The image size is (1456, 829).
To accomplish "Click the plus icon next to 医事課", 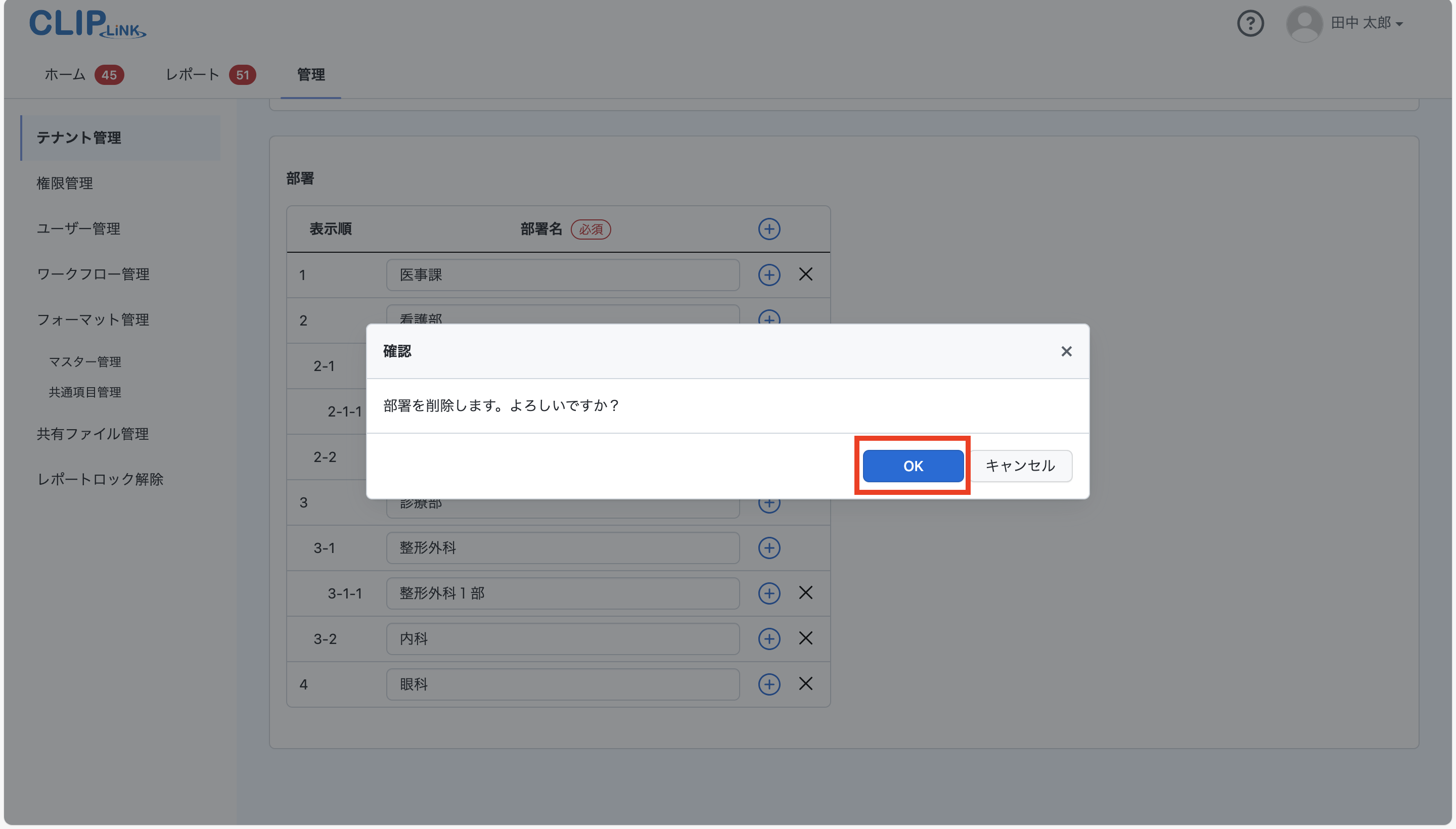I will (x=769, y=274).
